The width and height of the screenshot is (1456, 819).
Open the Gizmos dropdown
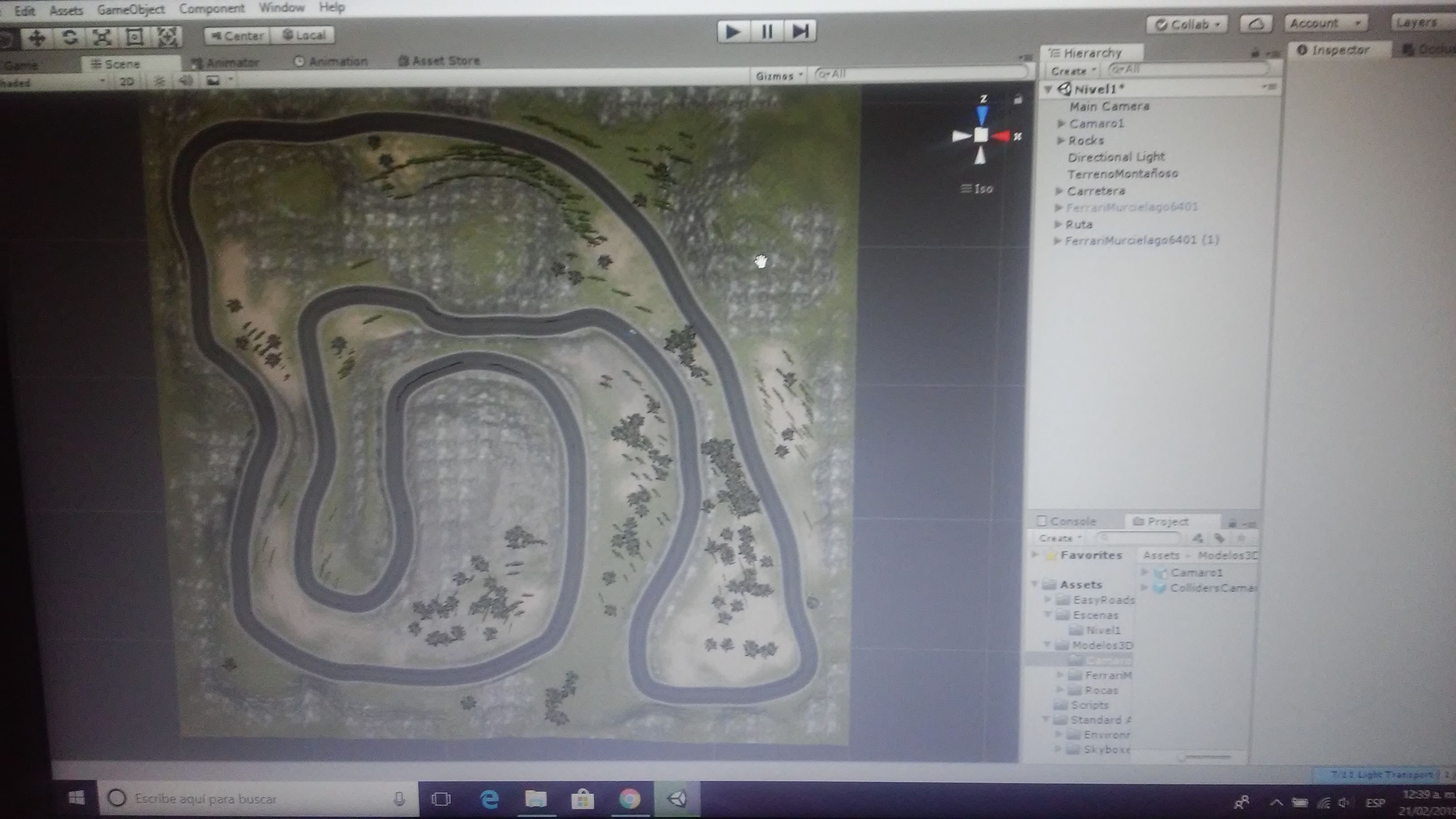(779, 76)
